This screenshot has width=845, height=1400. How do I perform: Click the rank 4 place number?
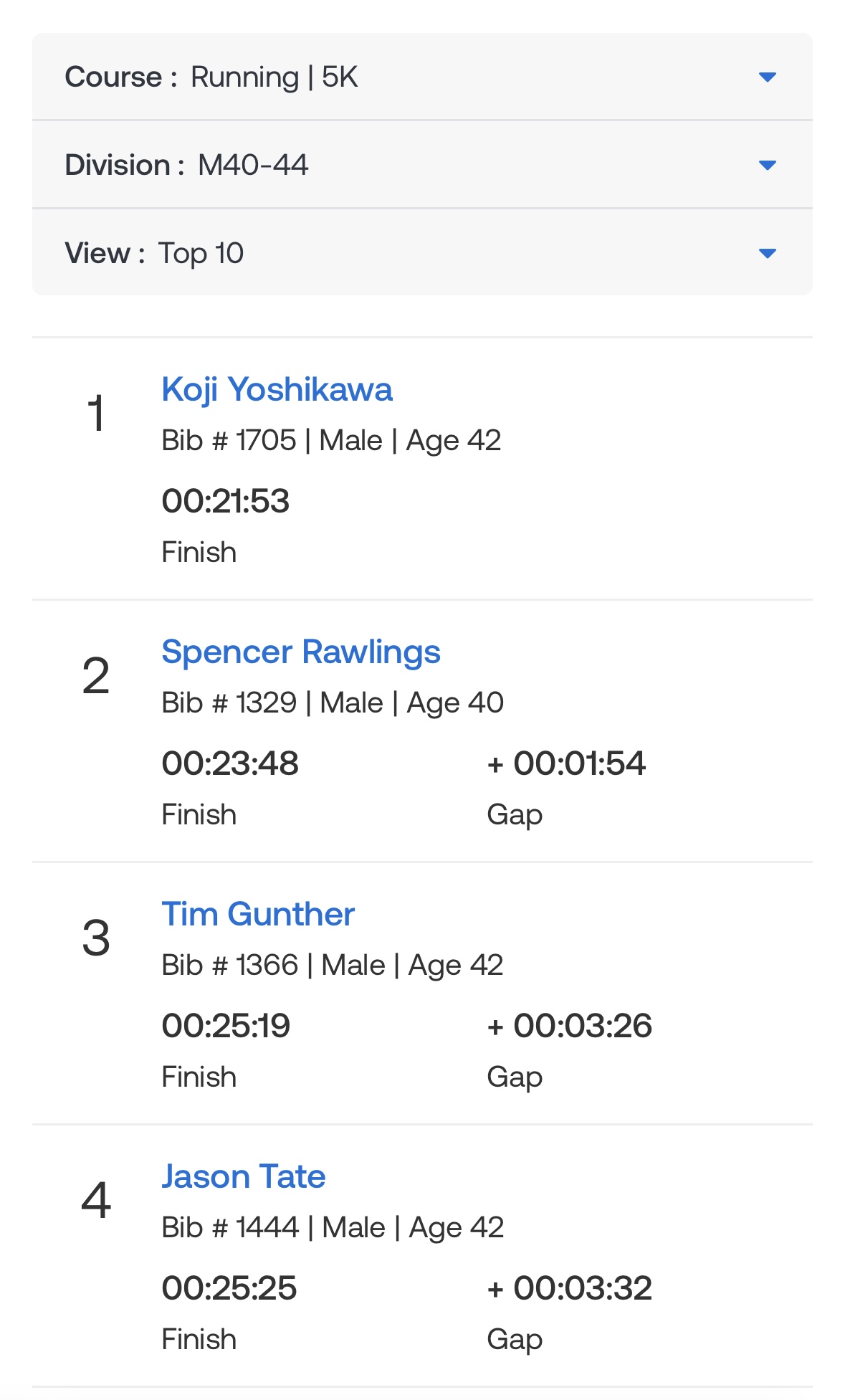(96, 1201)
